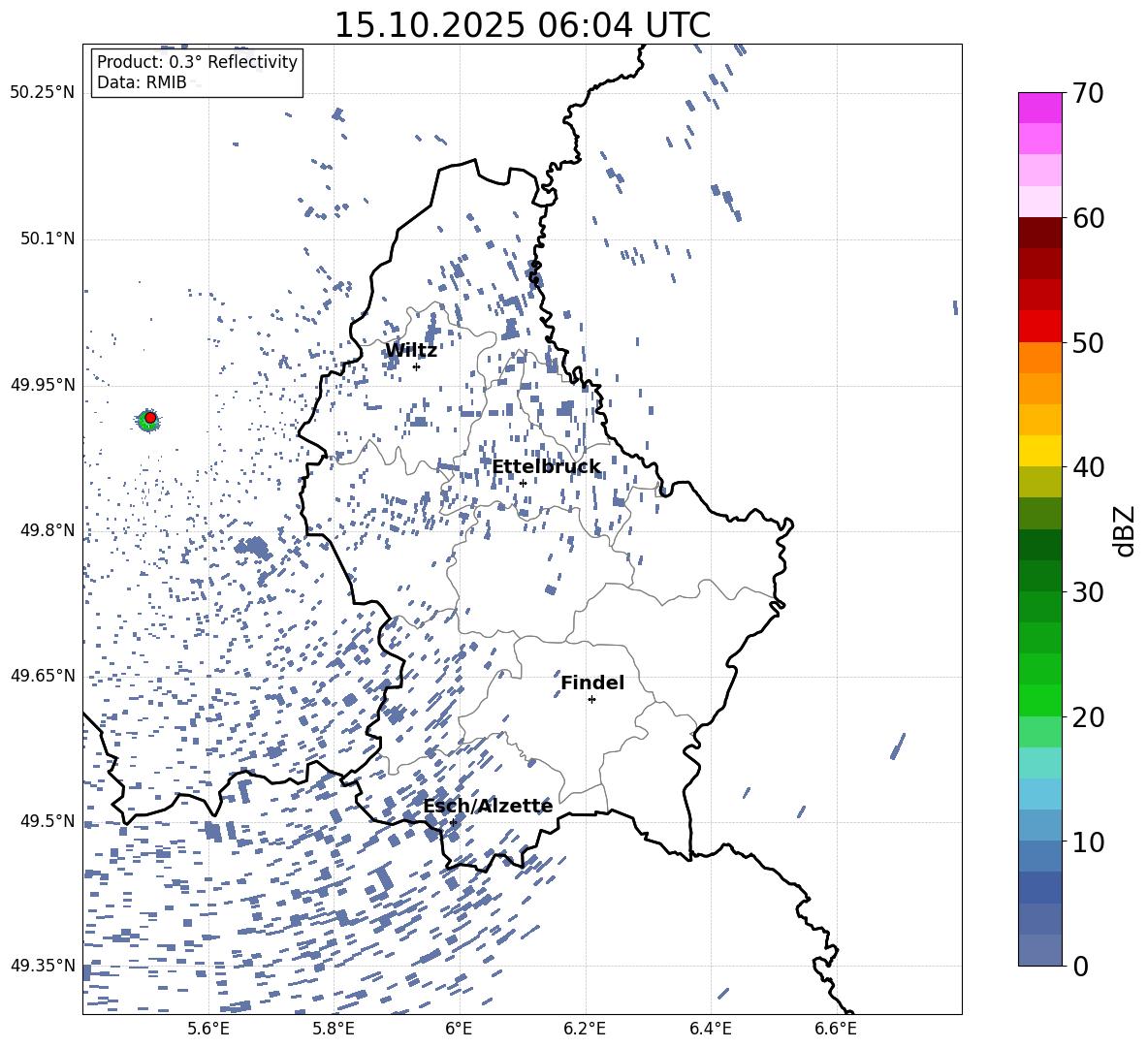Click the colorbar tick label 0
The image size is (1148, 1048).
pos(1080,966)
